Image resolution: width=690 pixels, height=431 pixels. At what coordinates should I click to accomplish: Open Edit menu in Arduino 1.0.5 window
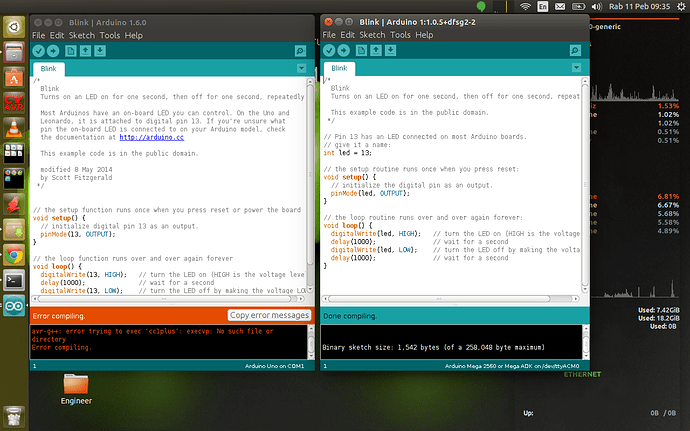pos(347,35)
